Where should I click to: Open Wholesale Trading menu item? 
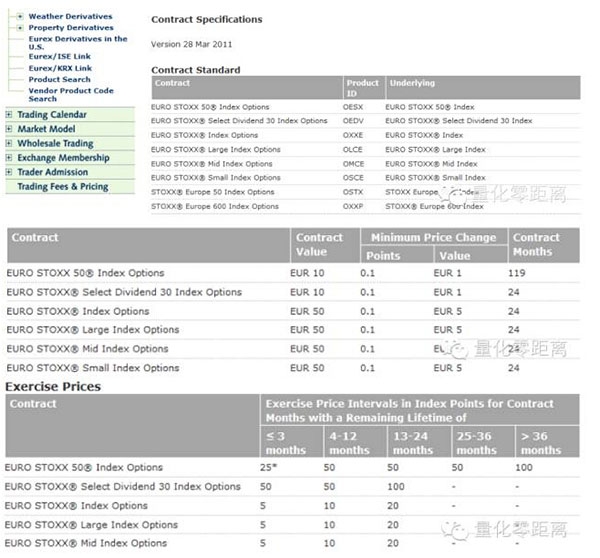(55, 144)
